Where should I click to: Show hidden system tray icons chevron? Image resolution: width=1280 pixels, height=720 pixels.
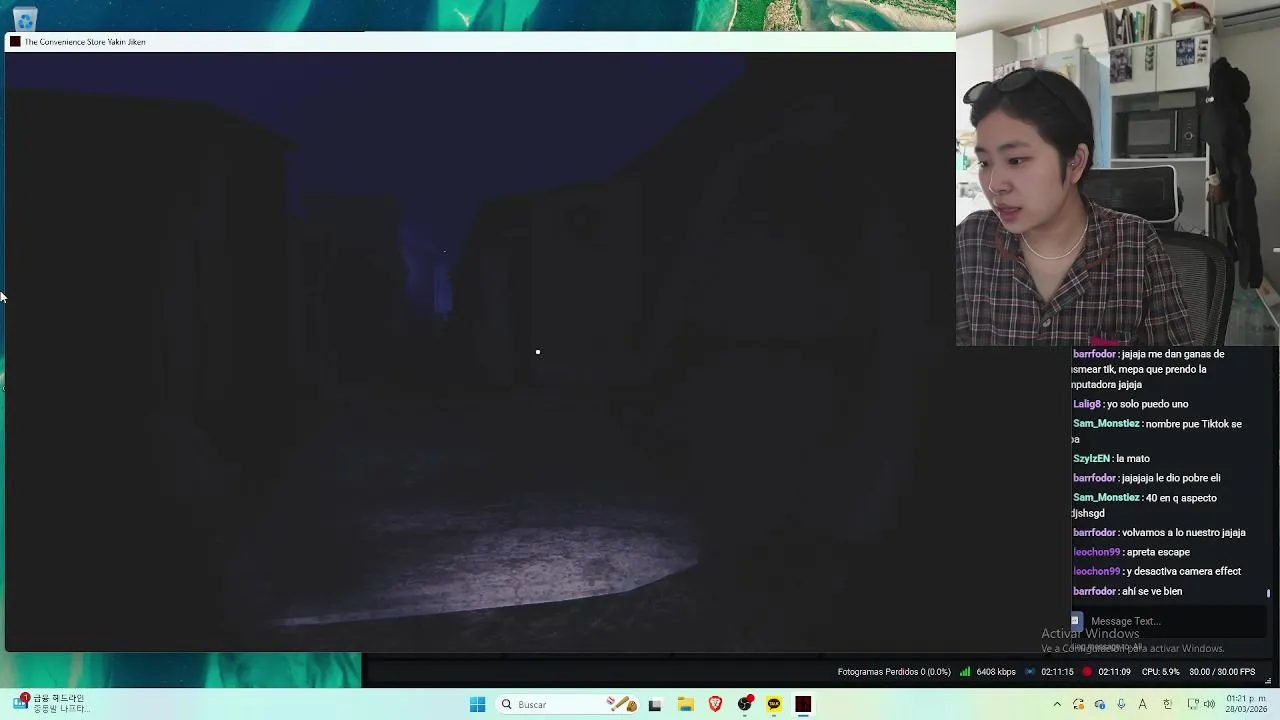click(1057, 705)
